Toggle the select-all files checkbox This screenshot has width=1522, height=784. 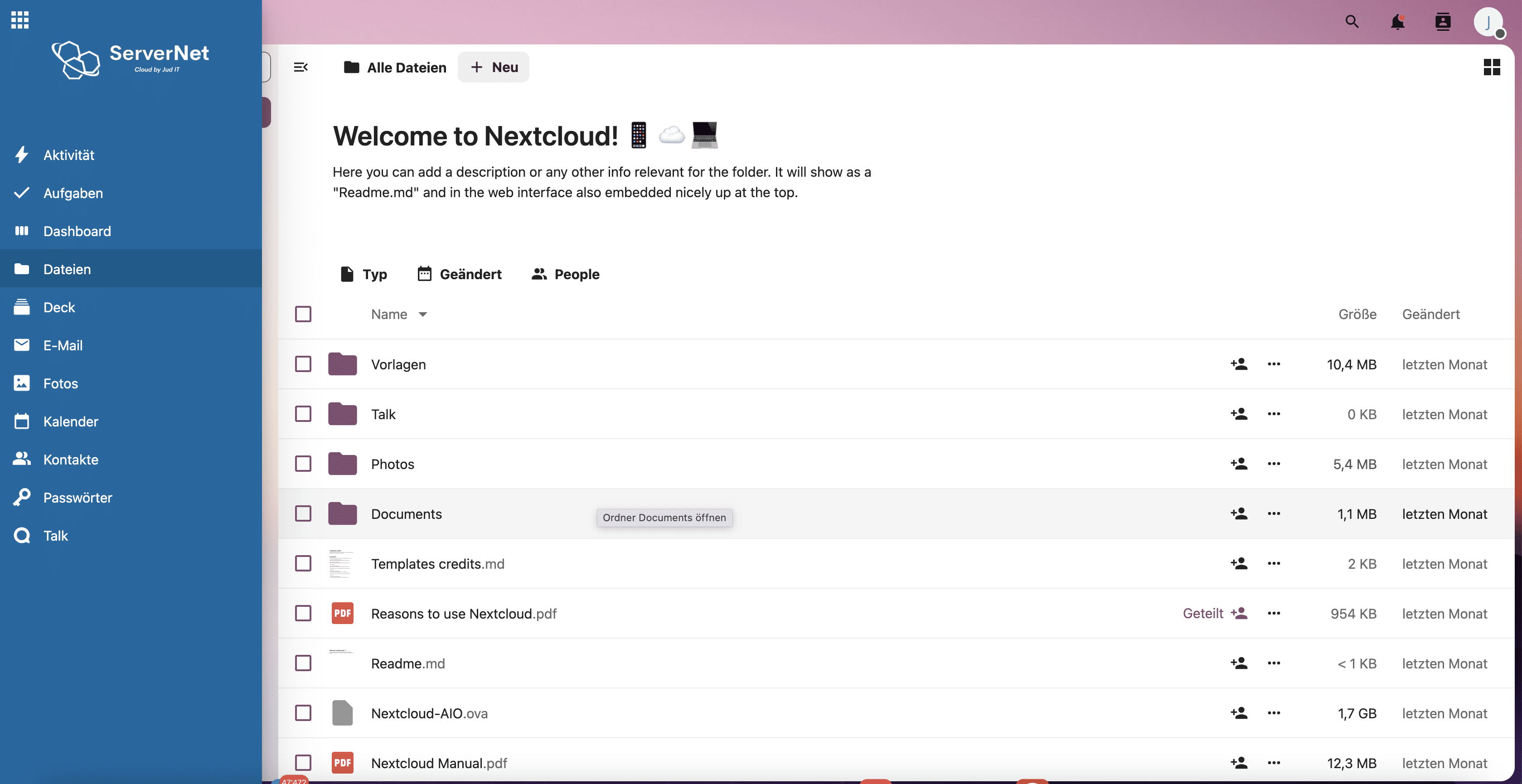coord(303,314)
